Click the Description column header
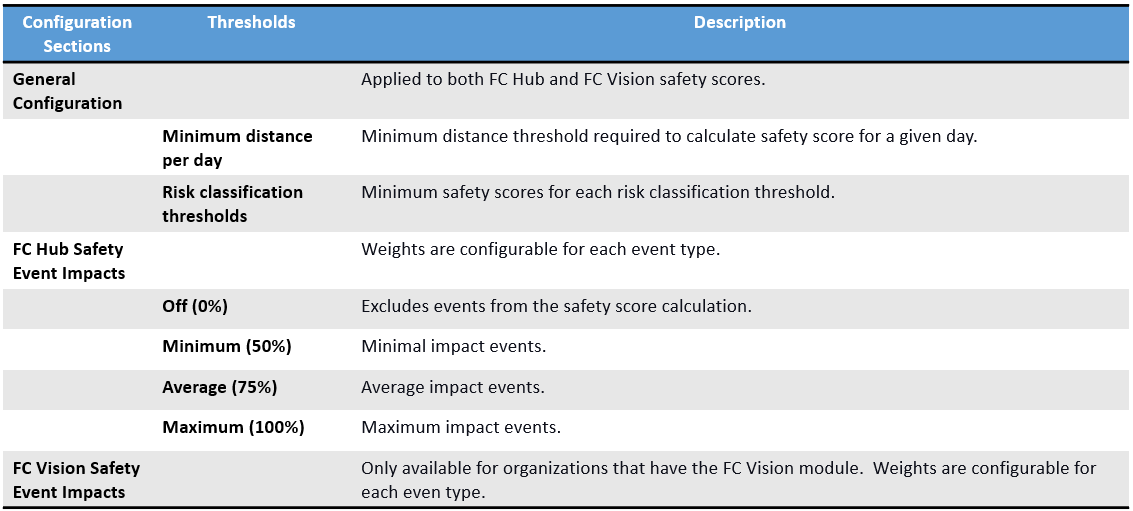This screenshot has height=511, width=1133. click(740, 22)
